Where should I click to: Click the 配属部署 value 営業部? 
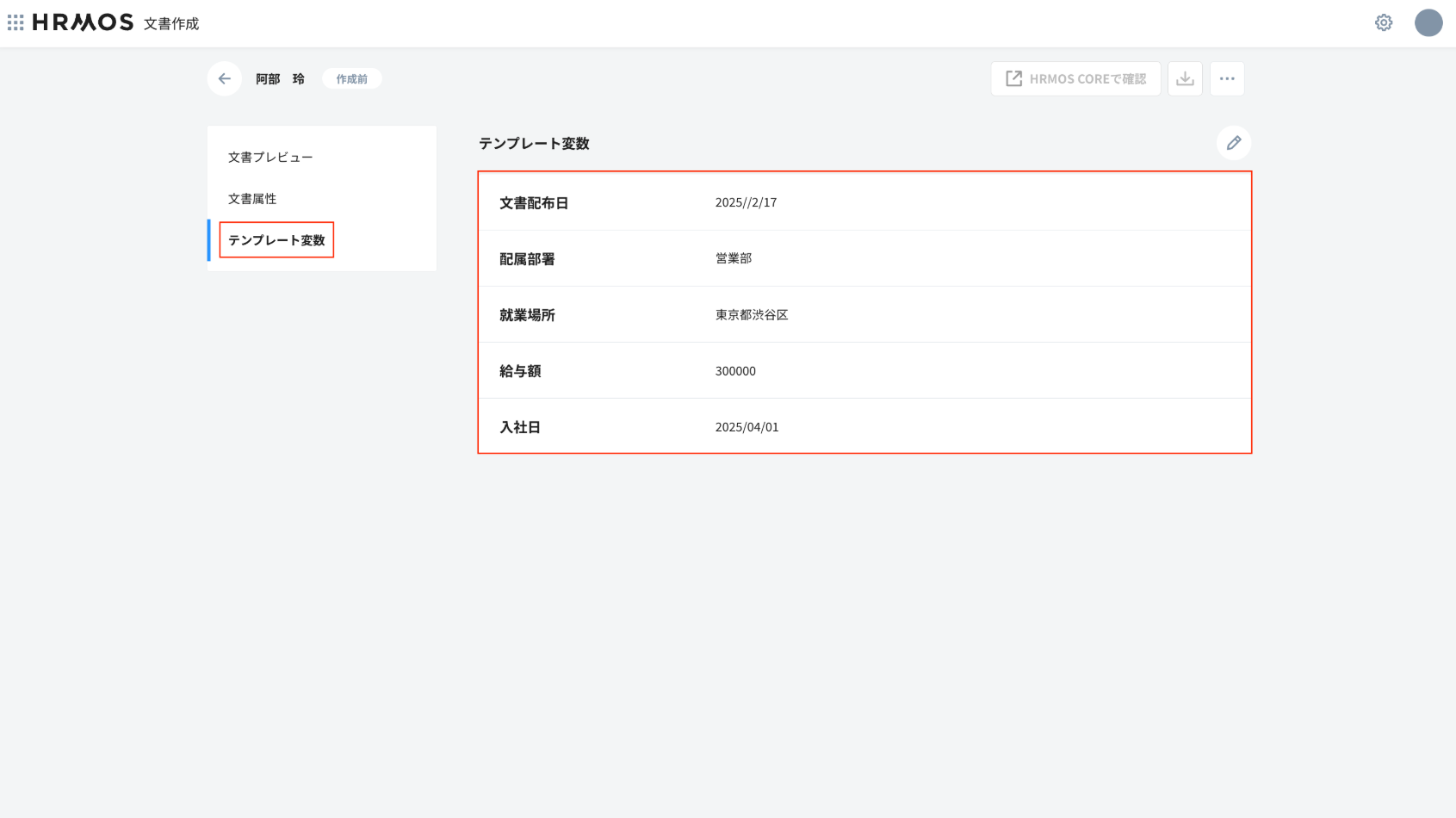point(734,258)
